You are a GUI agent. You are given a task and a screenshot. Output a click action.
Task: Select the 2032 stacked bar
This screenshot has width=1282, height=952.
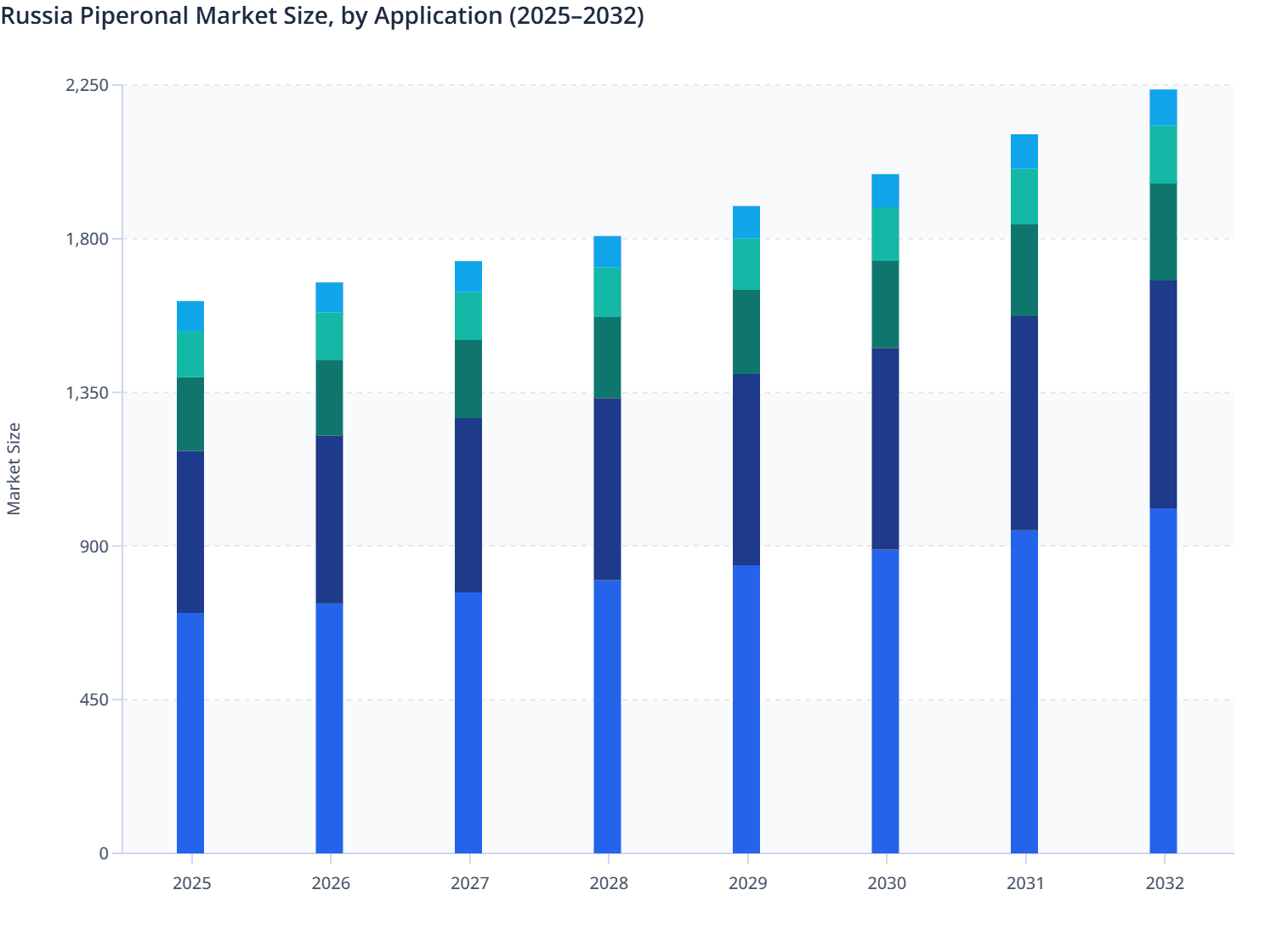[x=1165, y=510]
